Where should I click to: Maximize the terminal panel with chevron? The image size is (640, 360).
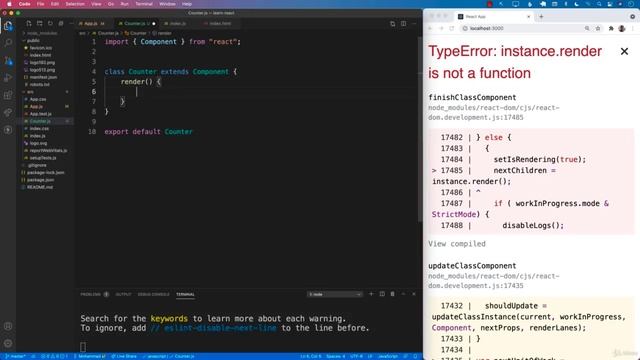pos(403,294)
